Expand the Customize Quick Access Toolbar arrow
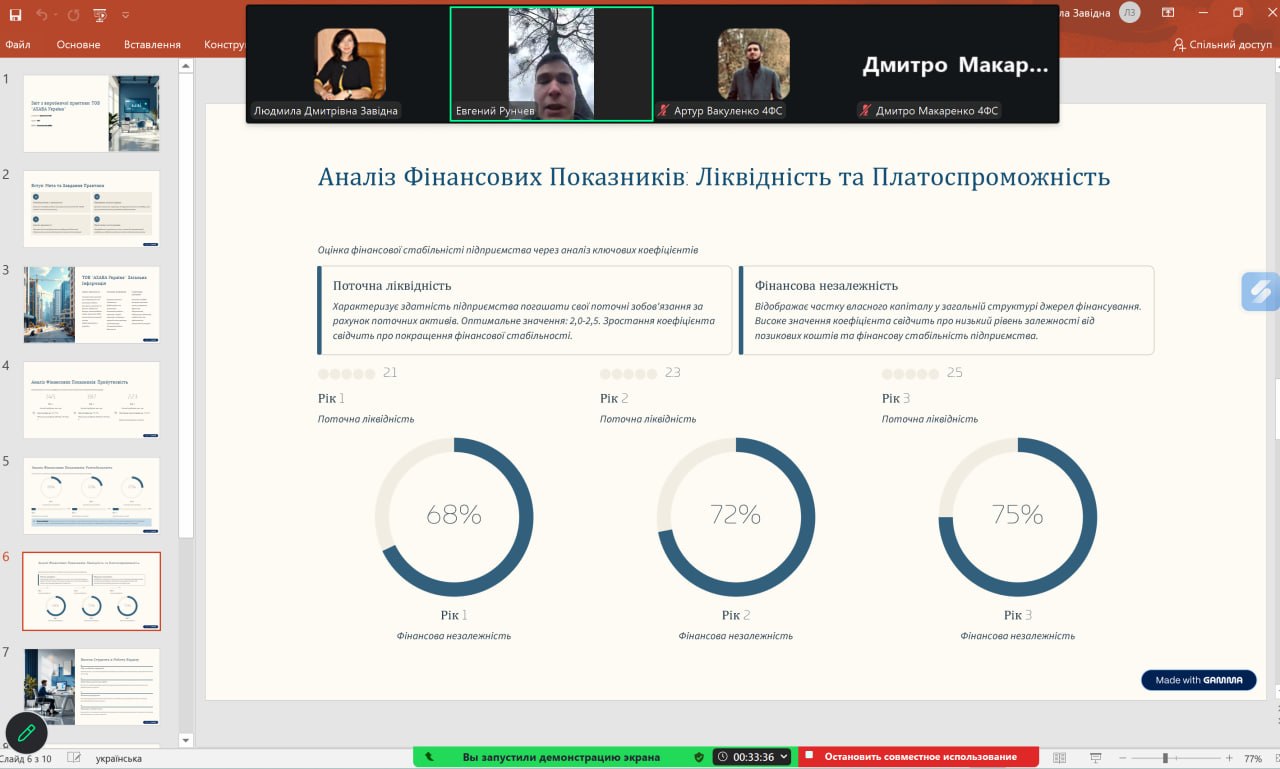The image size is (1280, 769). coord(125,15)
